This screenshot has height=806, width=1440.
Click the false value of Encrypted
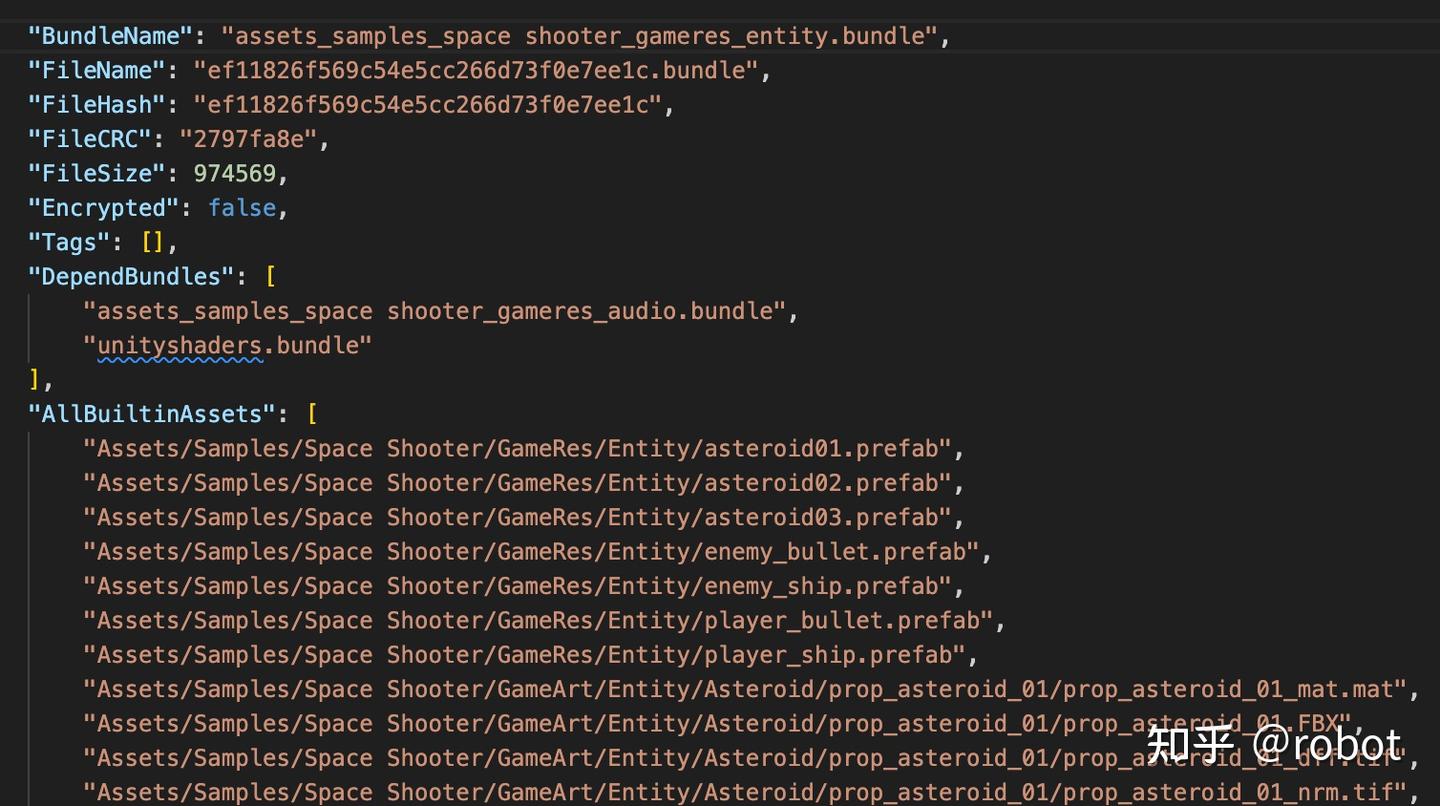tap(240, 207)
